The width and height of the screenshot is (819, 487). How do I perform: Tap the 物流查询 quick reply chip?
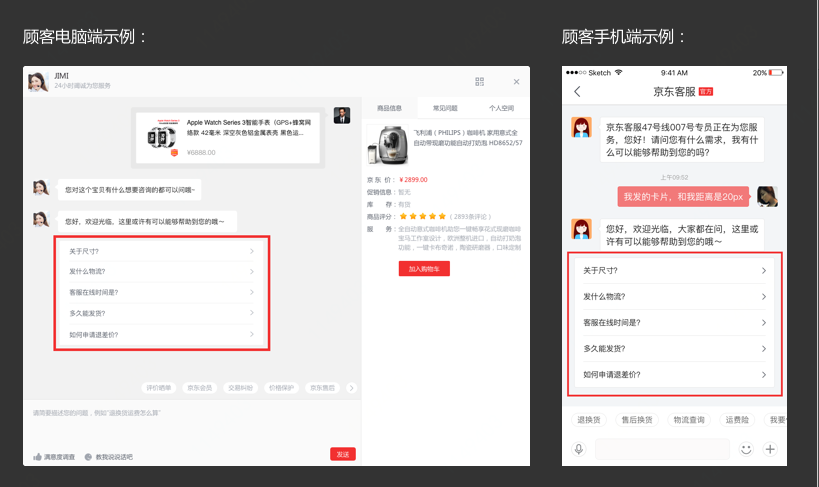point(689,420)
